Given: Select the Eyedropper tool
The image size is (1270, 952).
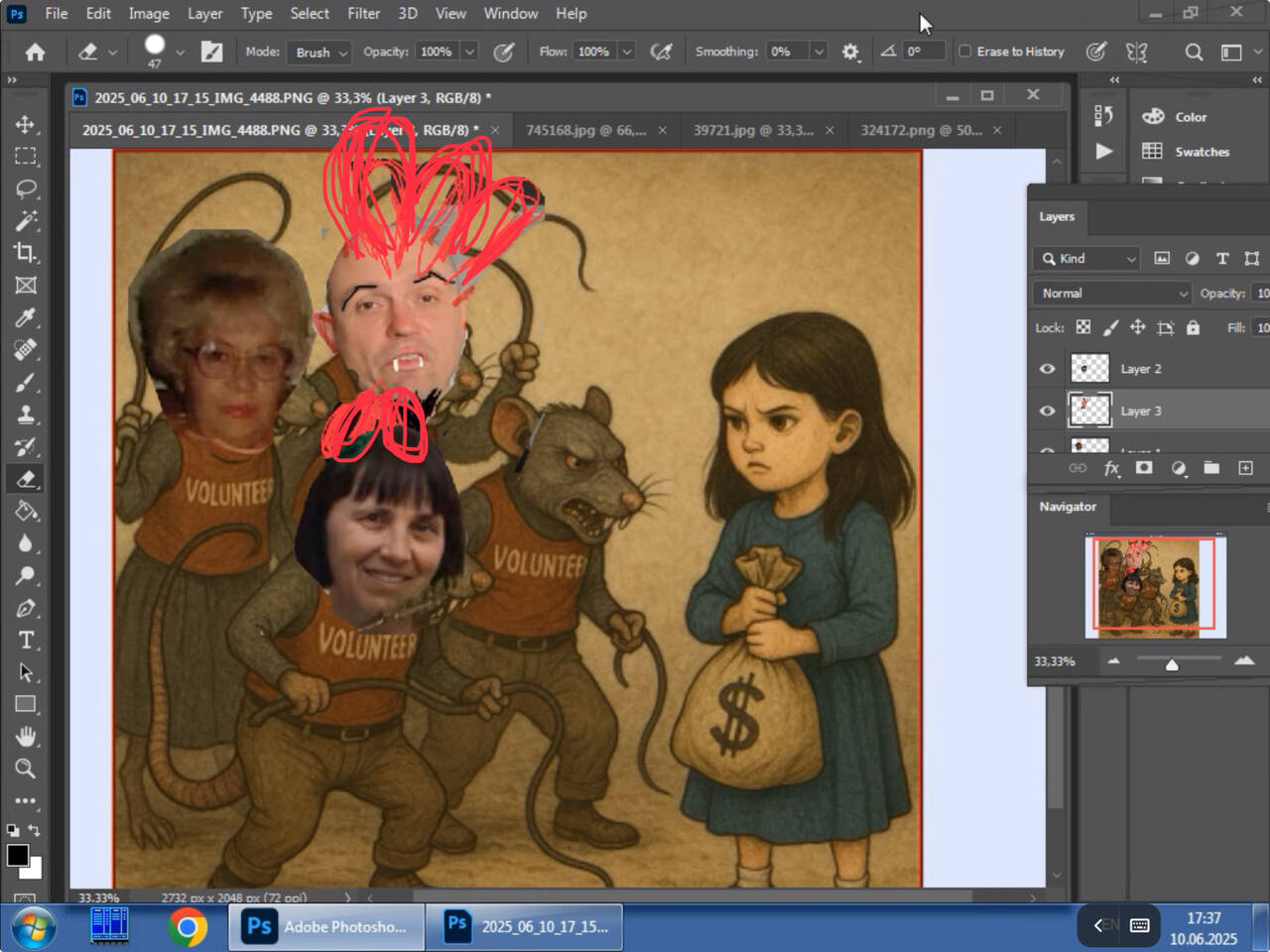Looking at the screenshot, I should pyautogui.click(x=26, y=317).
